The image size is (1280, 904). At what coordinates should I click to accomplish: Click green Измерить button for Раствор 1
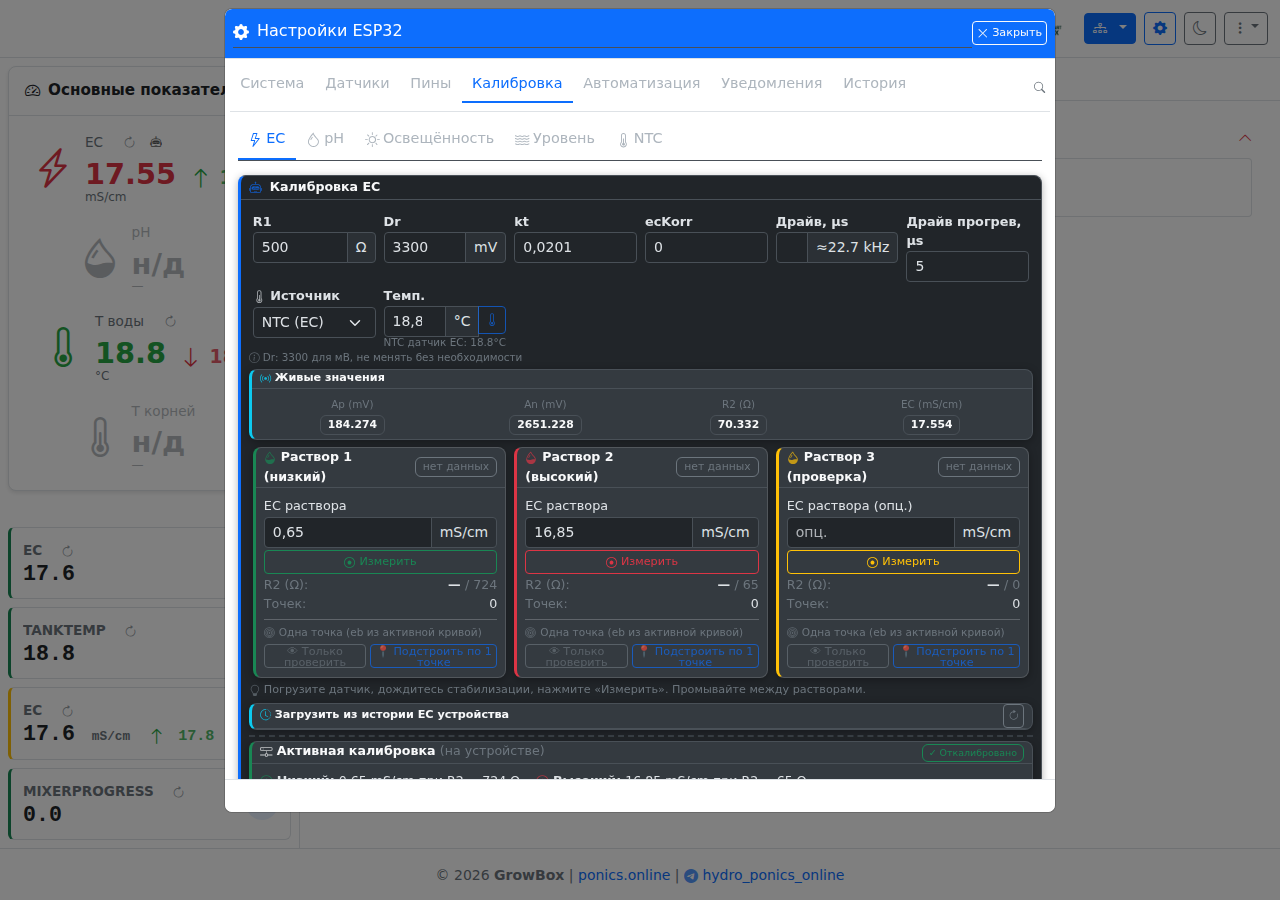pos(380,562)
